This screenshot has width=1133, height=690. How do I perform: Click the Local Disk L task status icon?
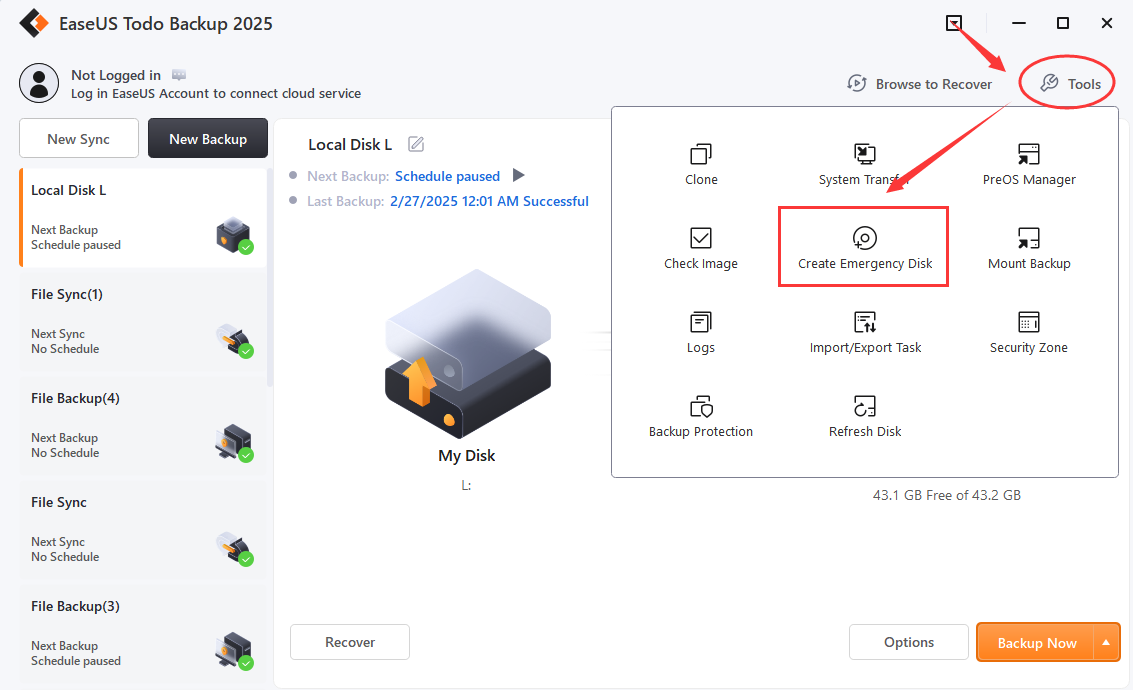pos(234,236)
